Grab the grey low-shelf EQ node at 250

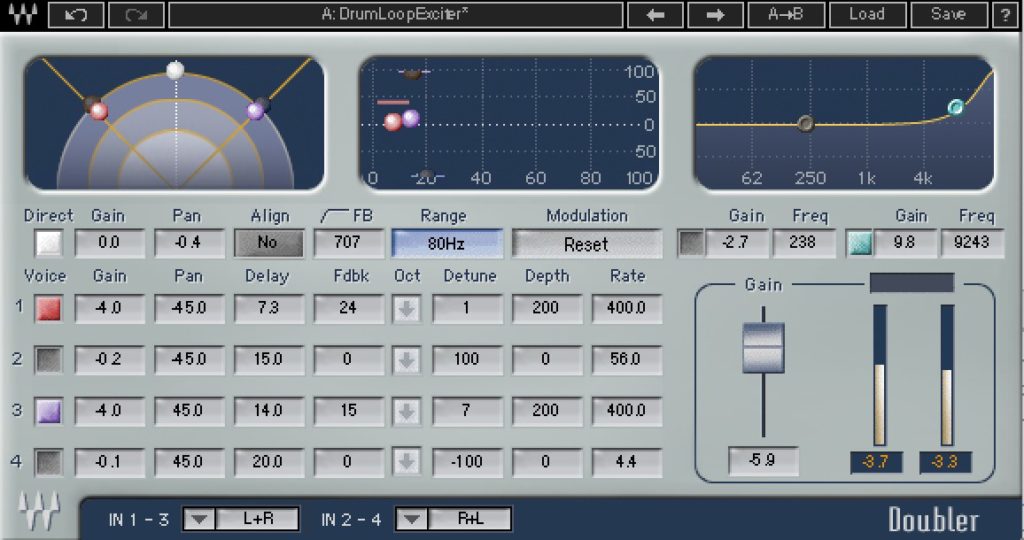[806, 123]
